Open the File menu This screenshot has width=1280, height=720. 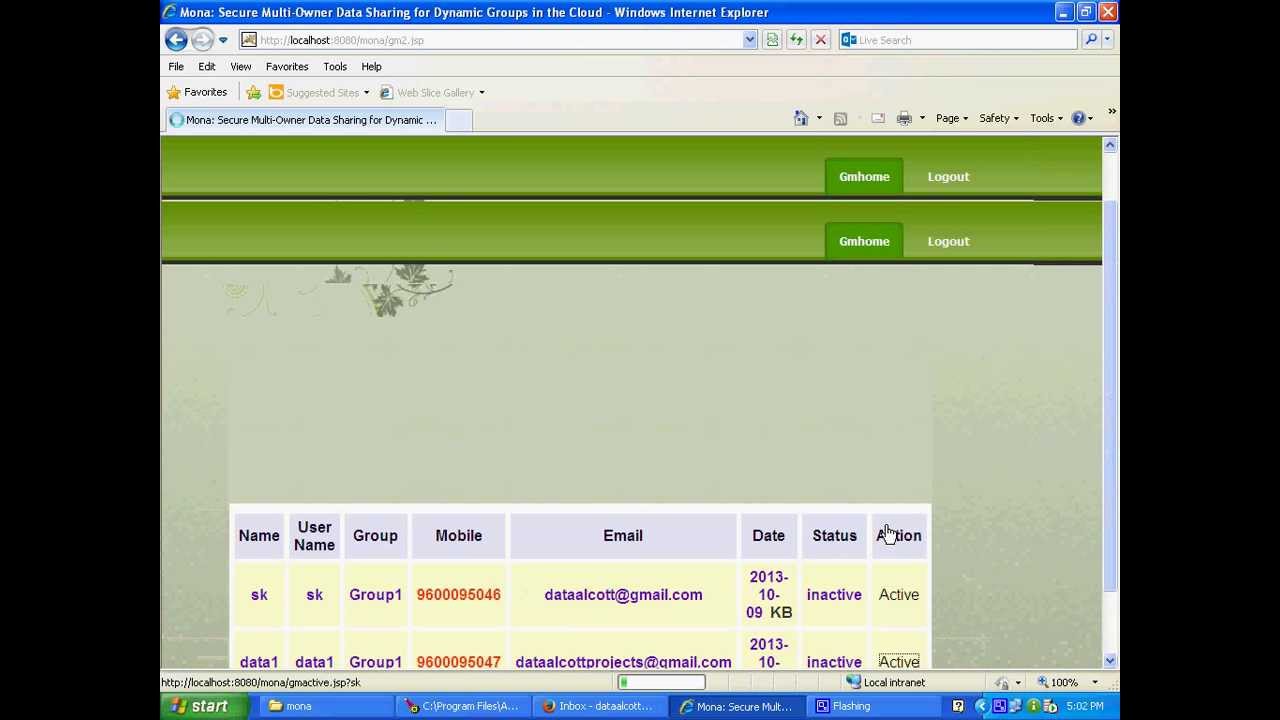click(176, 66)
